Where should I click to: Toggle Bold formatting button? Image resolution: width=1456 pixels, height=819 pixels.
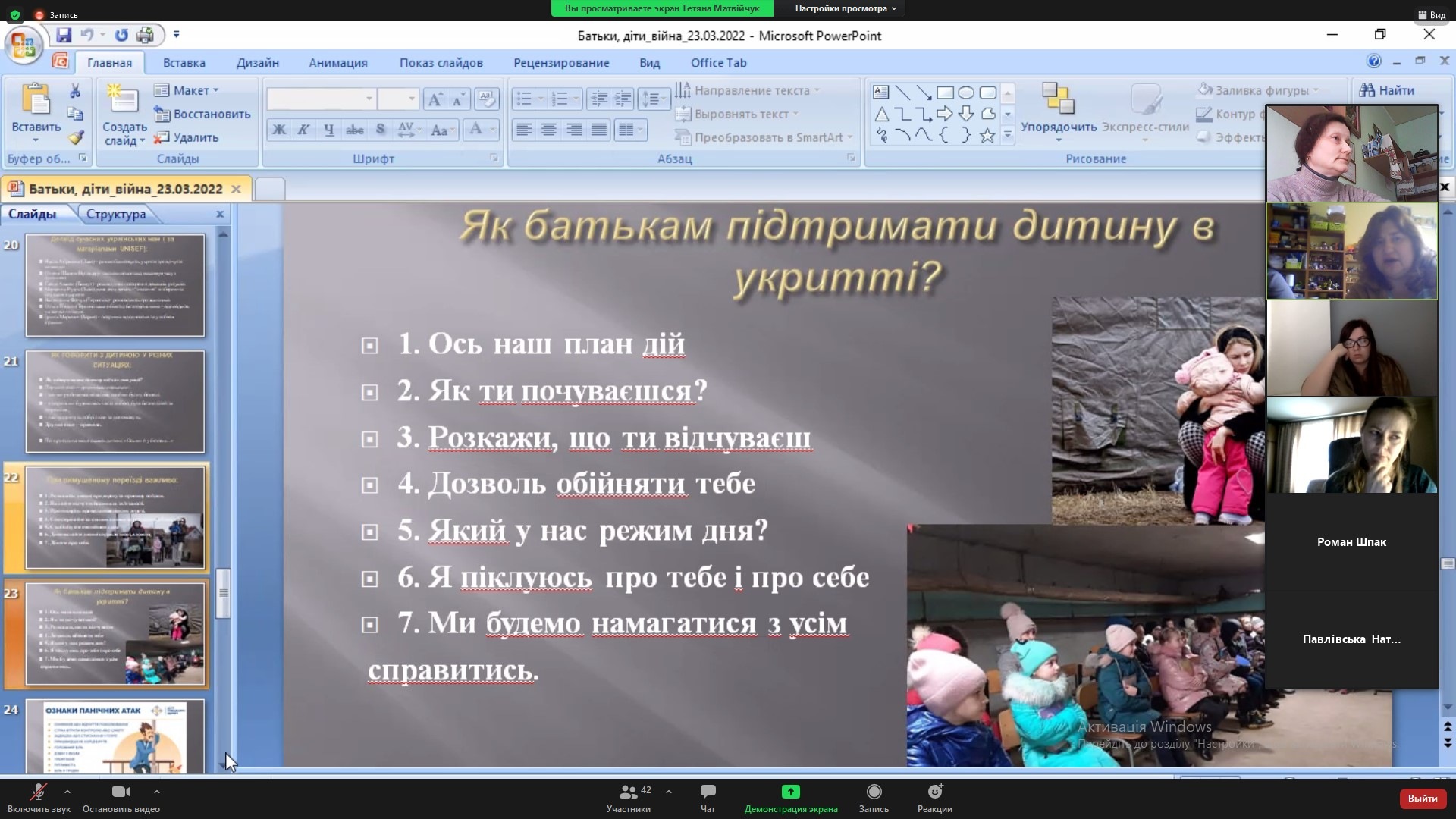tap(279, 130)
